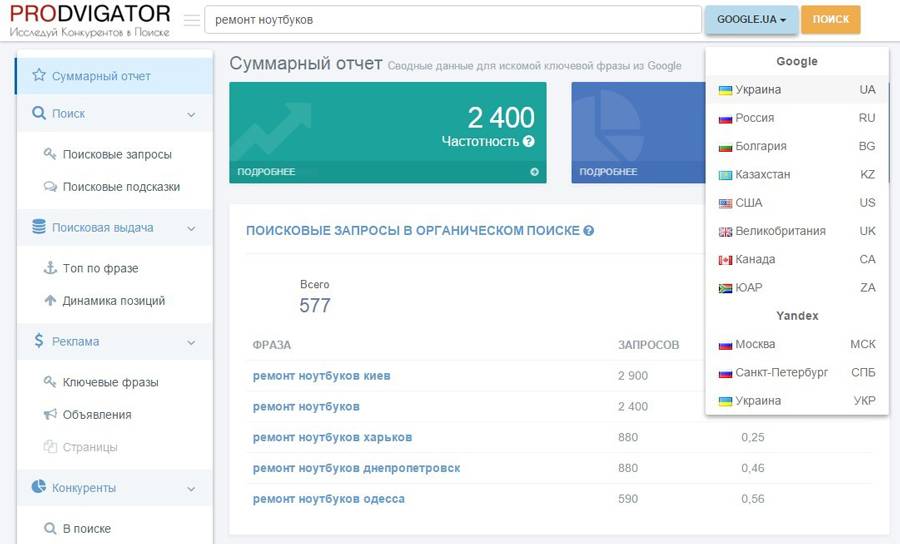The width and height of the screenshot is (900, 544).
Task: Choose Санкт-Петербург under Yandex
Action: pyautogui.click(x=797, y=372)
